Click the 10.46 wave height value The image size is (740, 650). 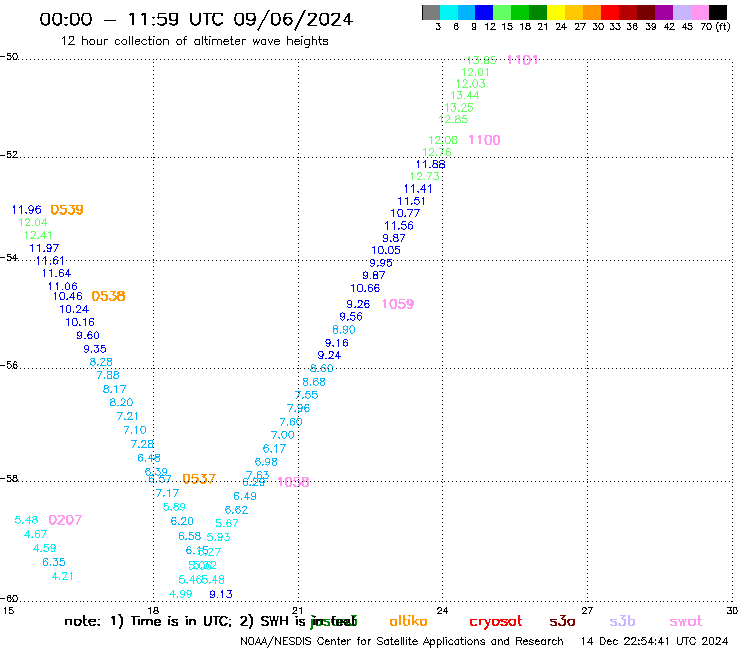[67, 296]
